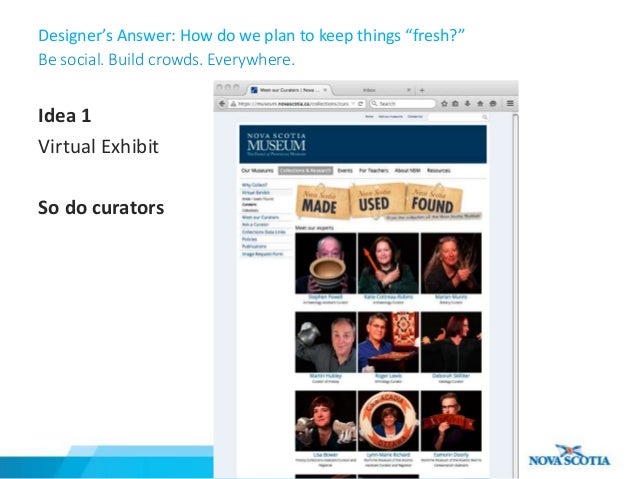
Task: Open the Virtual Exhibit sidebar link
Action: [256, 192]
